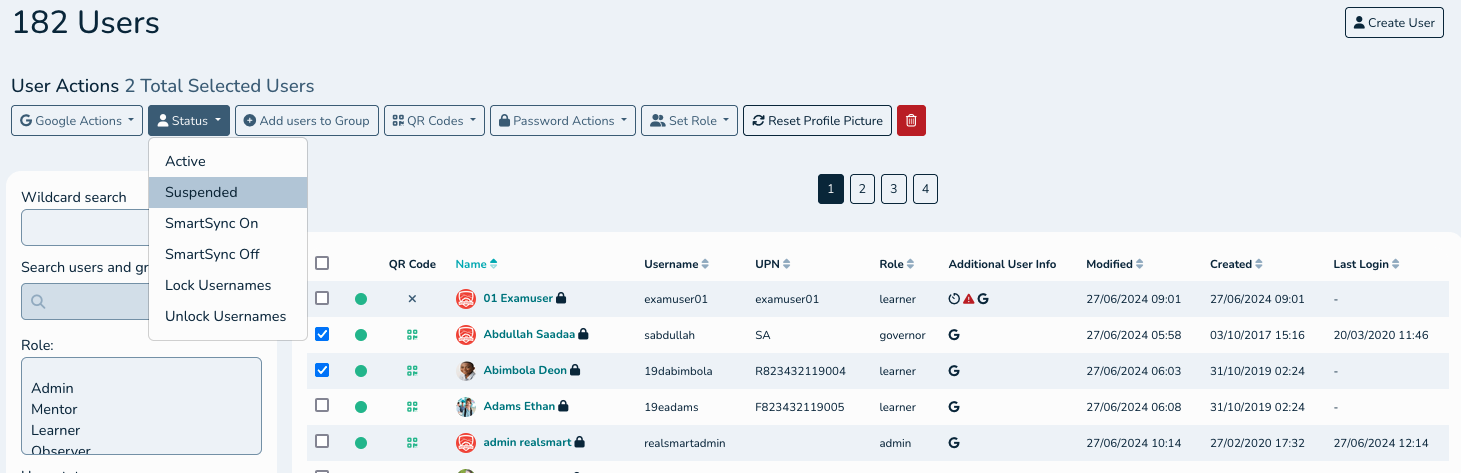Screen dimensions: 1461x473
Task: Check the Adams Ethan row checkbox
Action: click(322, 406)
